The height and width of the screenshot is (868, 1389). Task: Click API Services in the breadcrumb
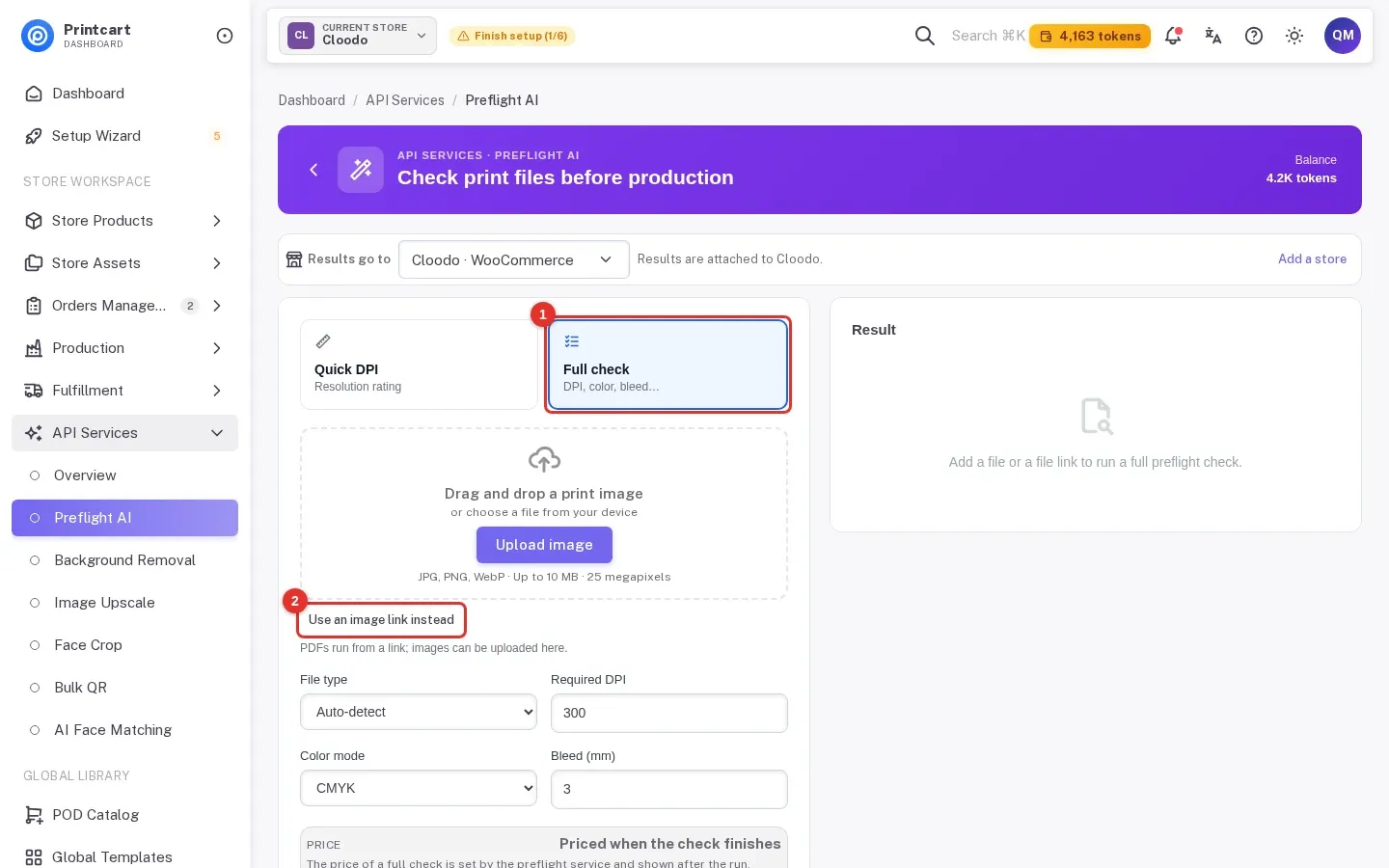click(405, 100)
